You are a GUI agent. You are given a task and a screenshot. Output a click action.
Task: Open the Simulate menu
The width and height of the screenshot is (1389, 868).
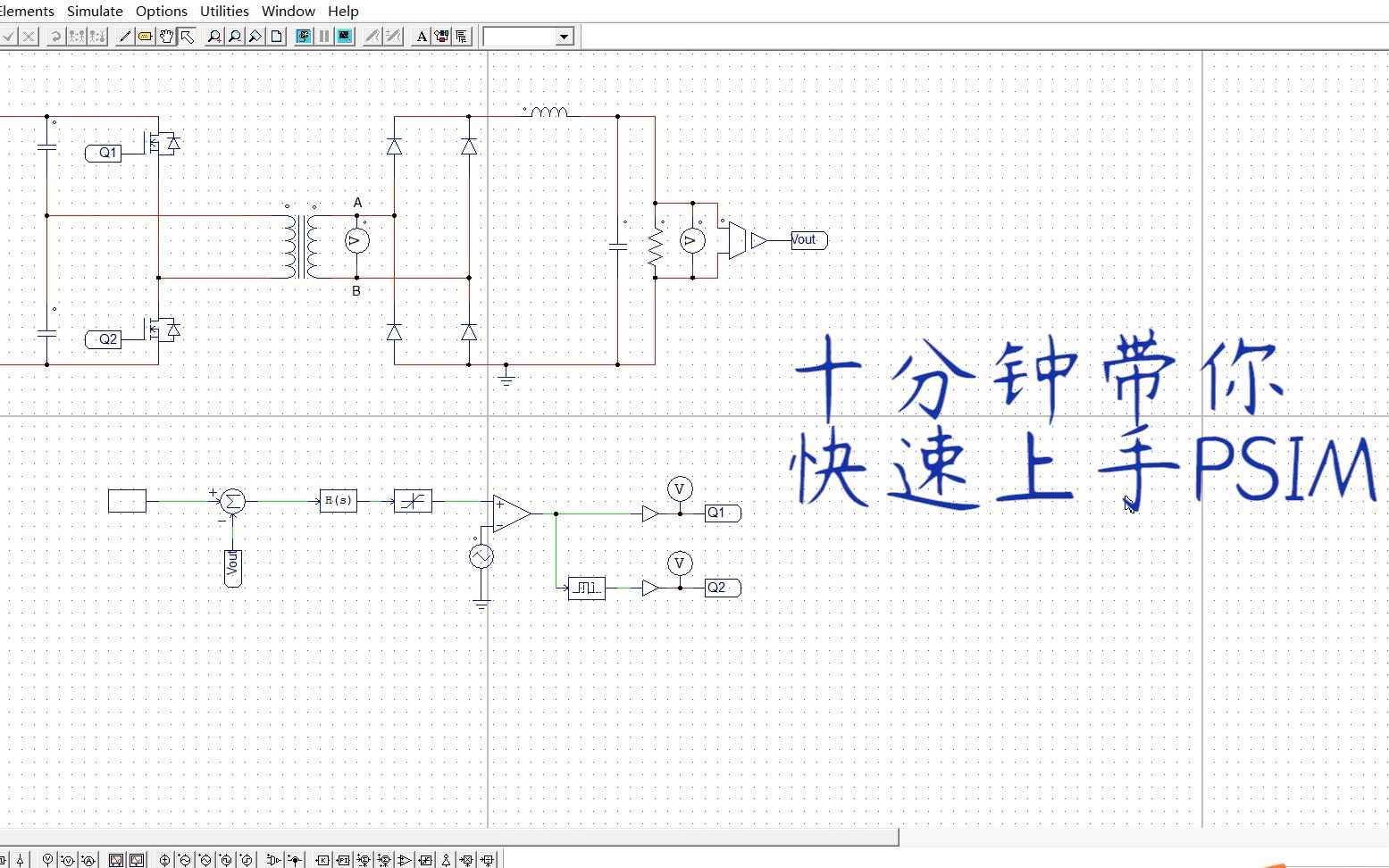(x=95, y=11)
